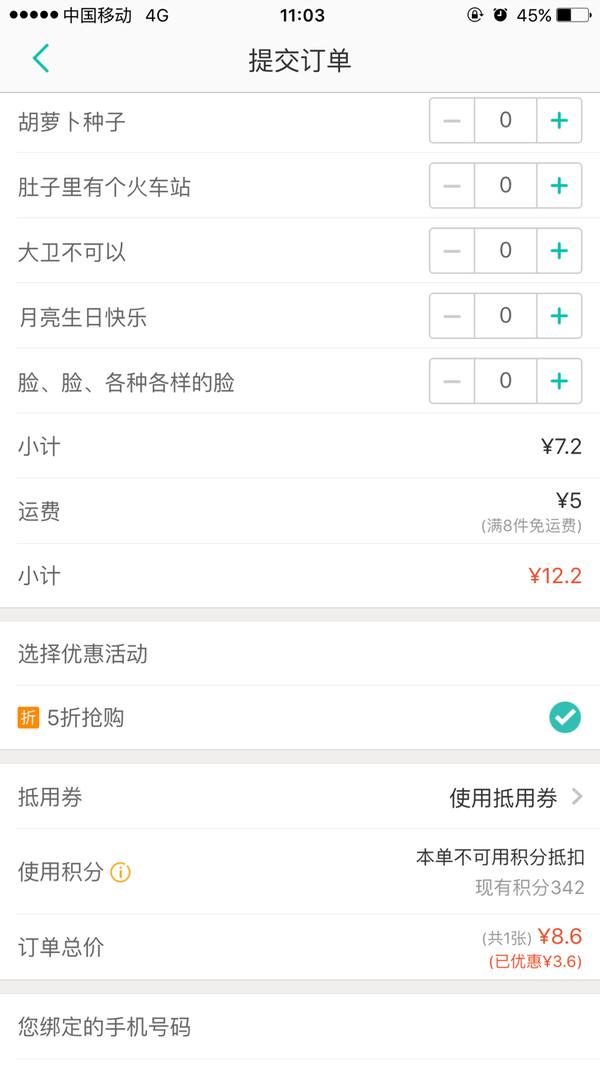Reduce 月亮生日快乐 quantity with minus icon
The width and height of the screenshot is (600, 1066).
[452, 316]
